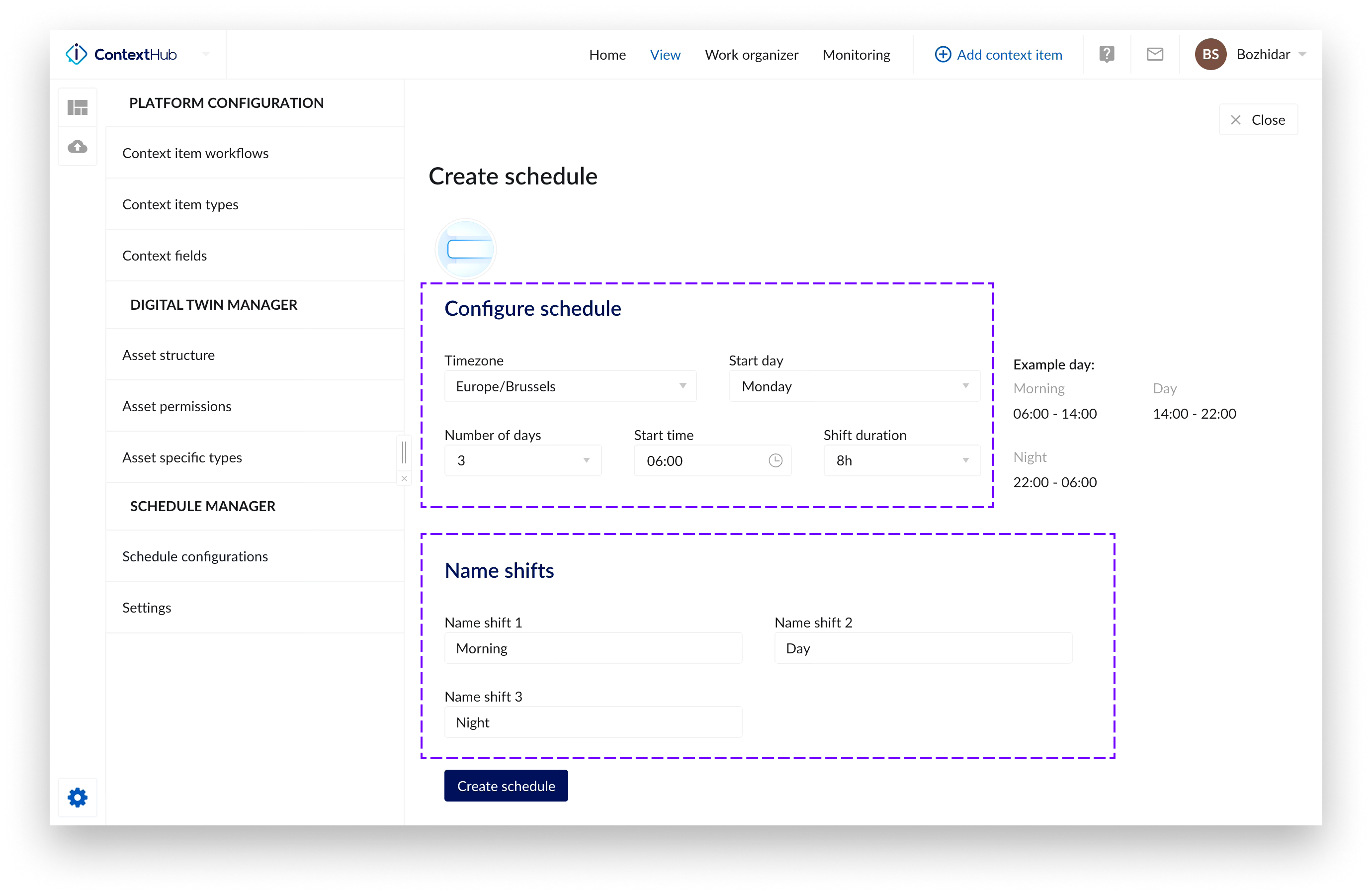
Task: Open the Timezone dropdown
Action: [570, 386]
